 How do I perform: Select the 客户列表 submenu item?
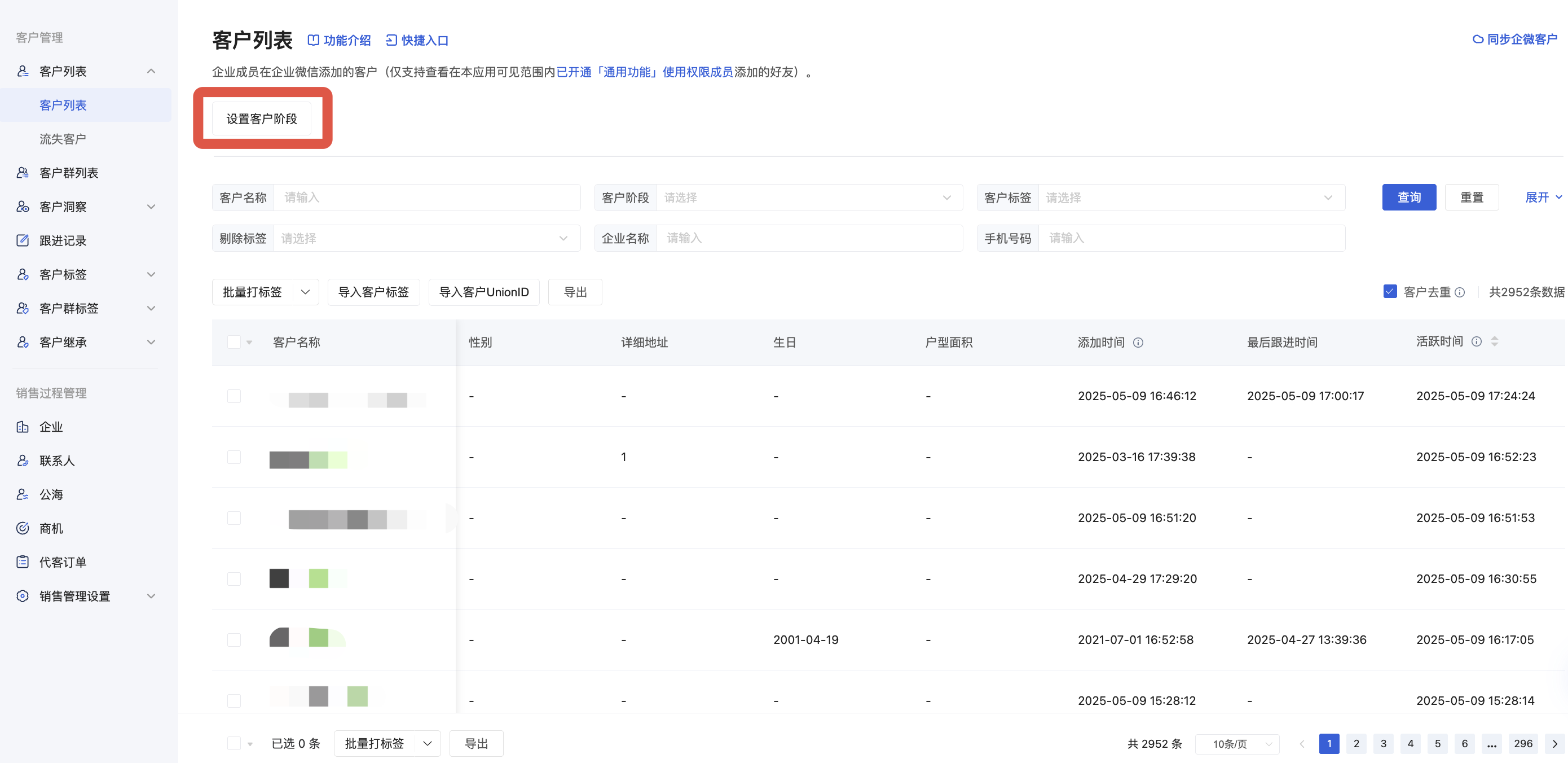click(85, 106)
